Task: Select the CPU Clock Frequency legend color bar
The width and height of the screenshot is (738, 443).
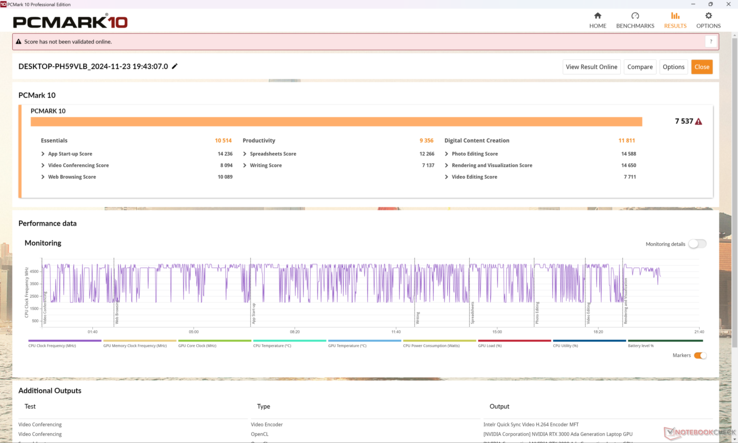Action: [65, 341]
